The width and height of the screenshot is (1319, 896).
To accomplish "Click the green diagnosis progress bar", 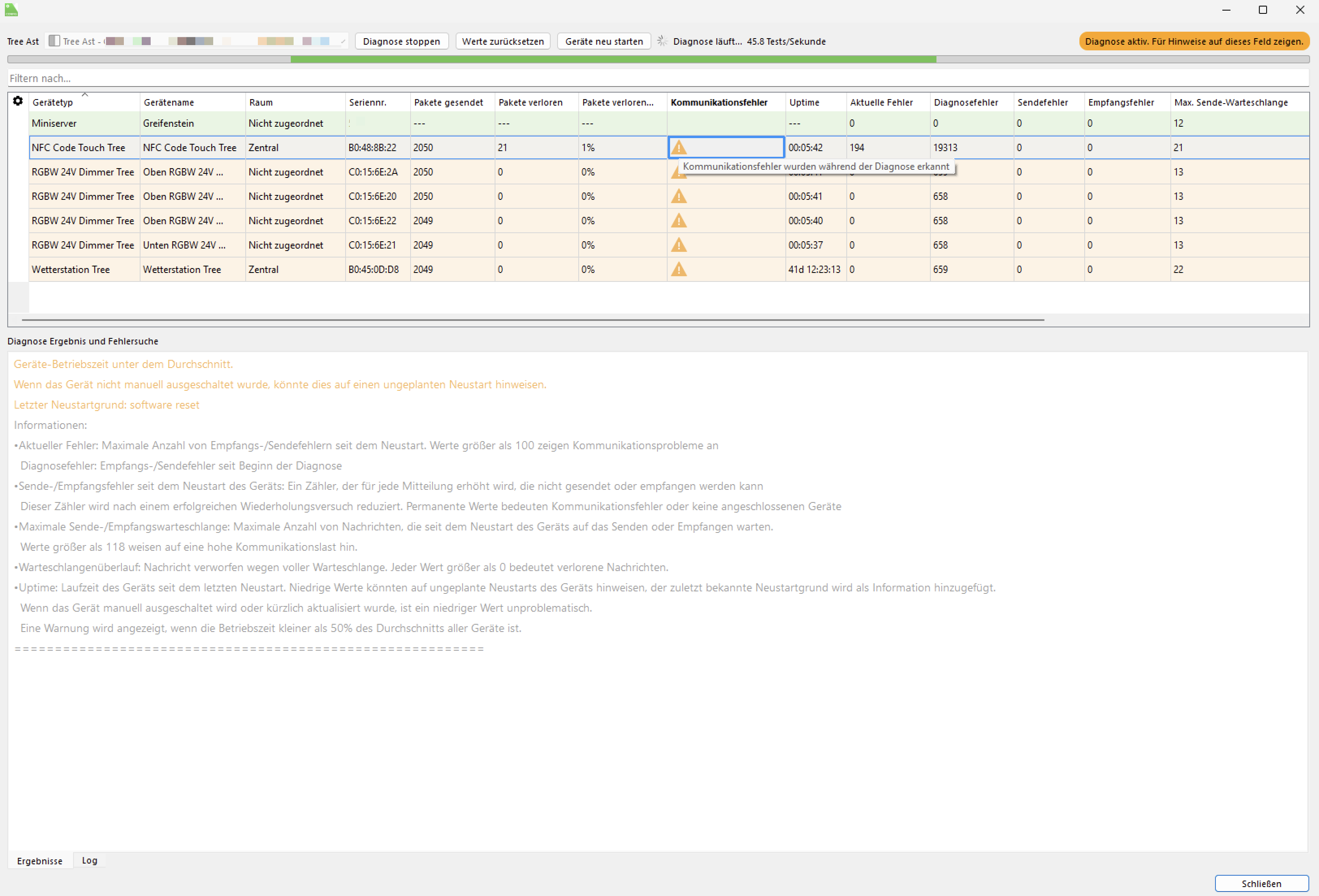I will [613, 59].
